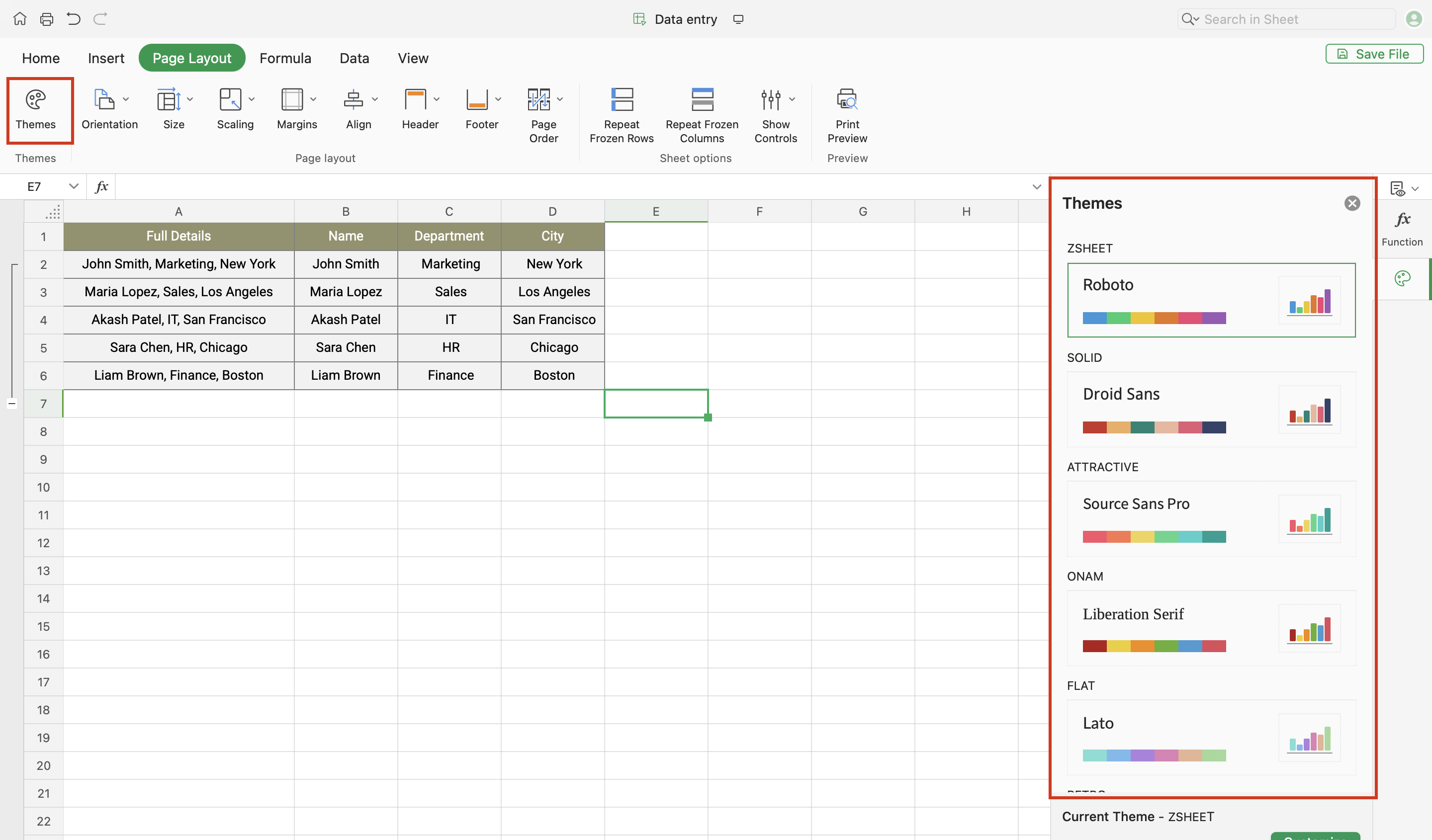1432x840 pixels.
Task: Expand the Show Controls dropdown
Action: pos(792,99)
